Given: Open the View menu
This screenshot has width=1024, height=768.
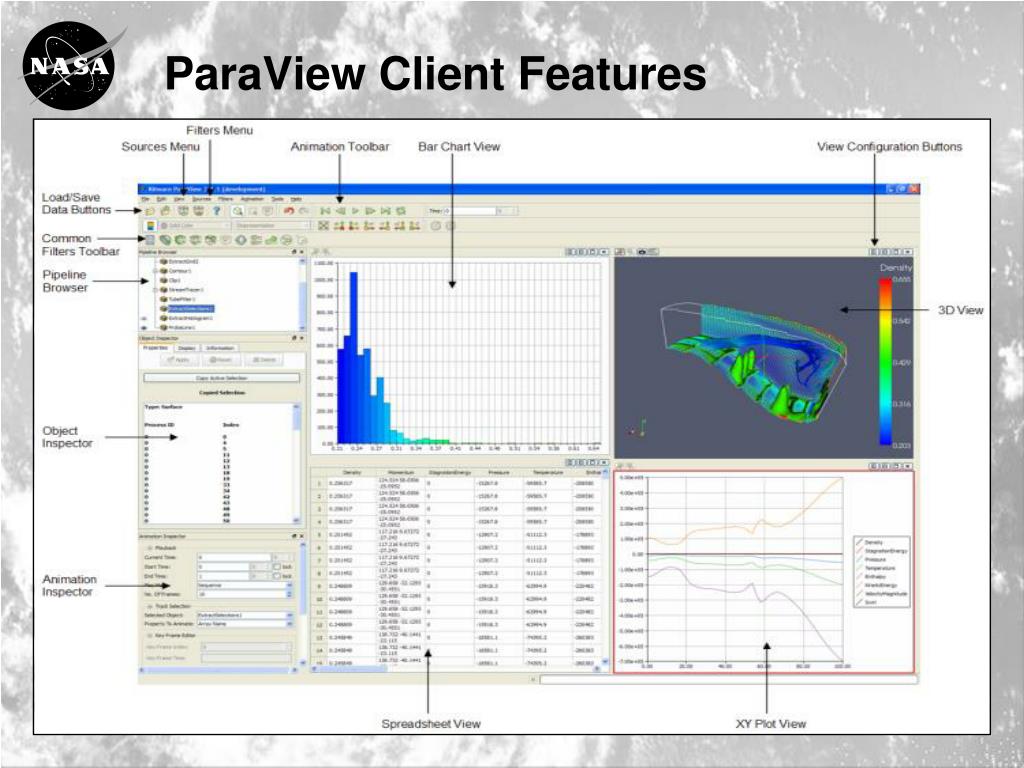Looking at the screenshot, I should point(179,199).
